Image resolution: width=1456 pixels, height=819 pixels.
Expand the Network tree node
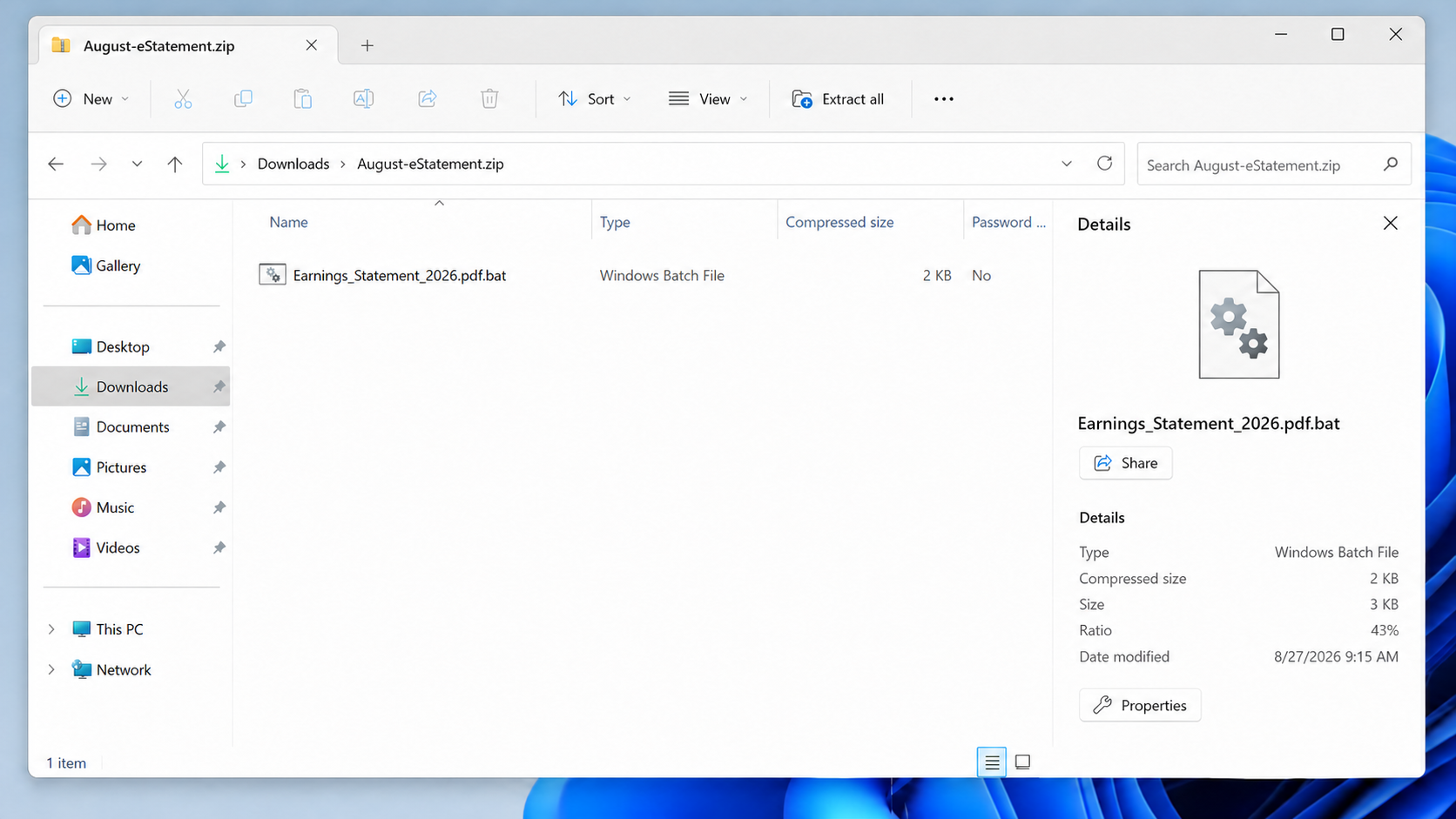(51, 669)
